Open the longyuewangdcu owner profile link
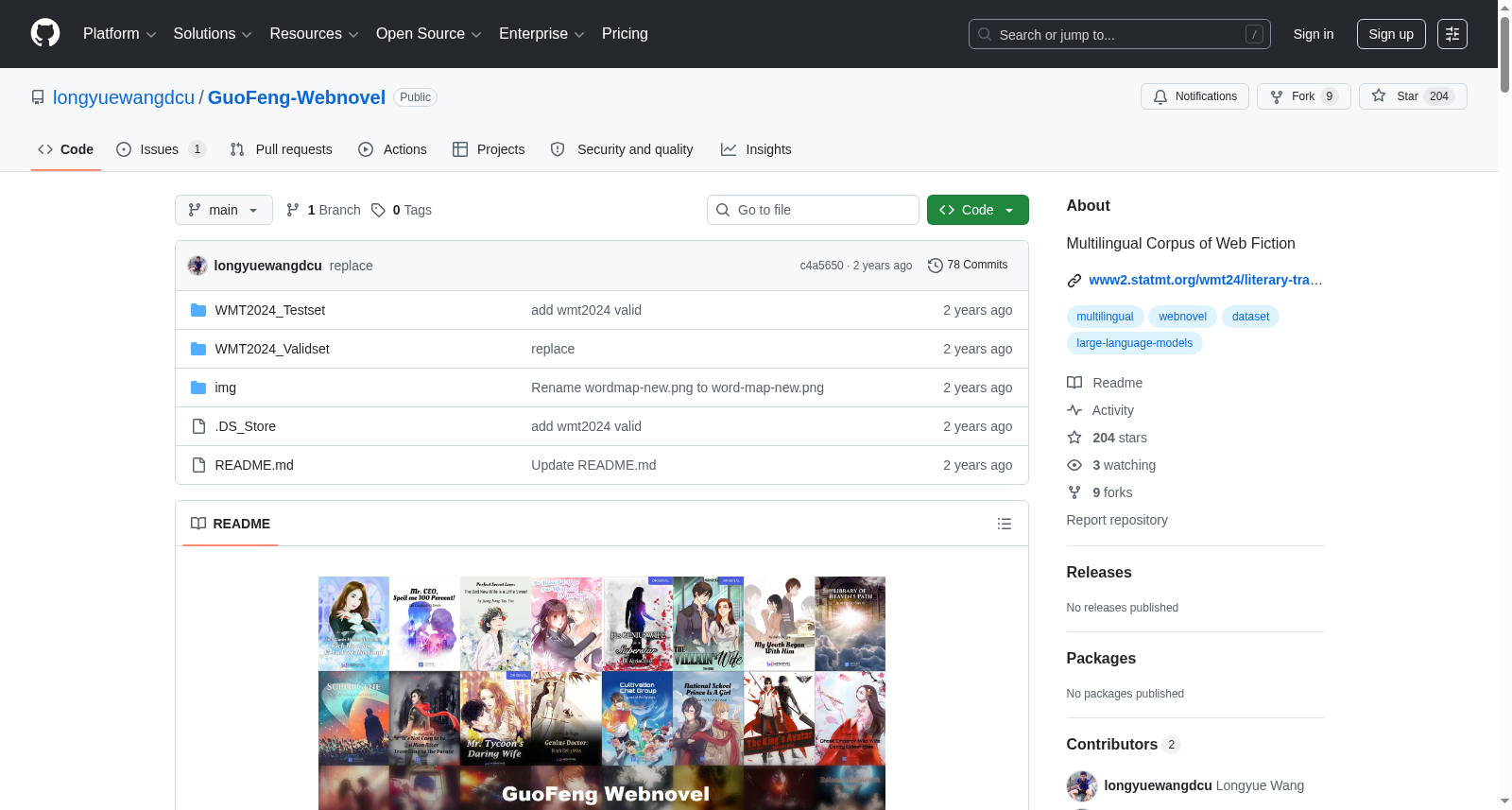This screenshot has height=810, width=1512. tap(124, 97)
